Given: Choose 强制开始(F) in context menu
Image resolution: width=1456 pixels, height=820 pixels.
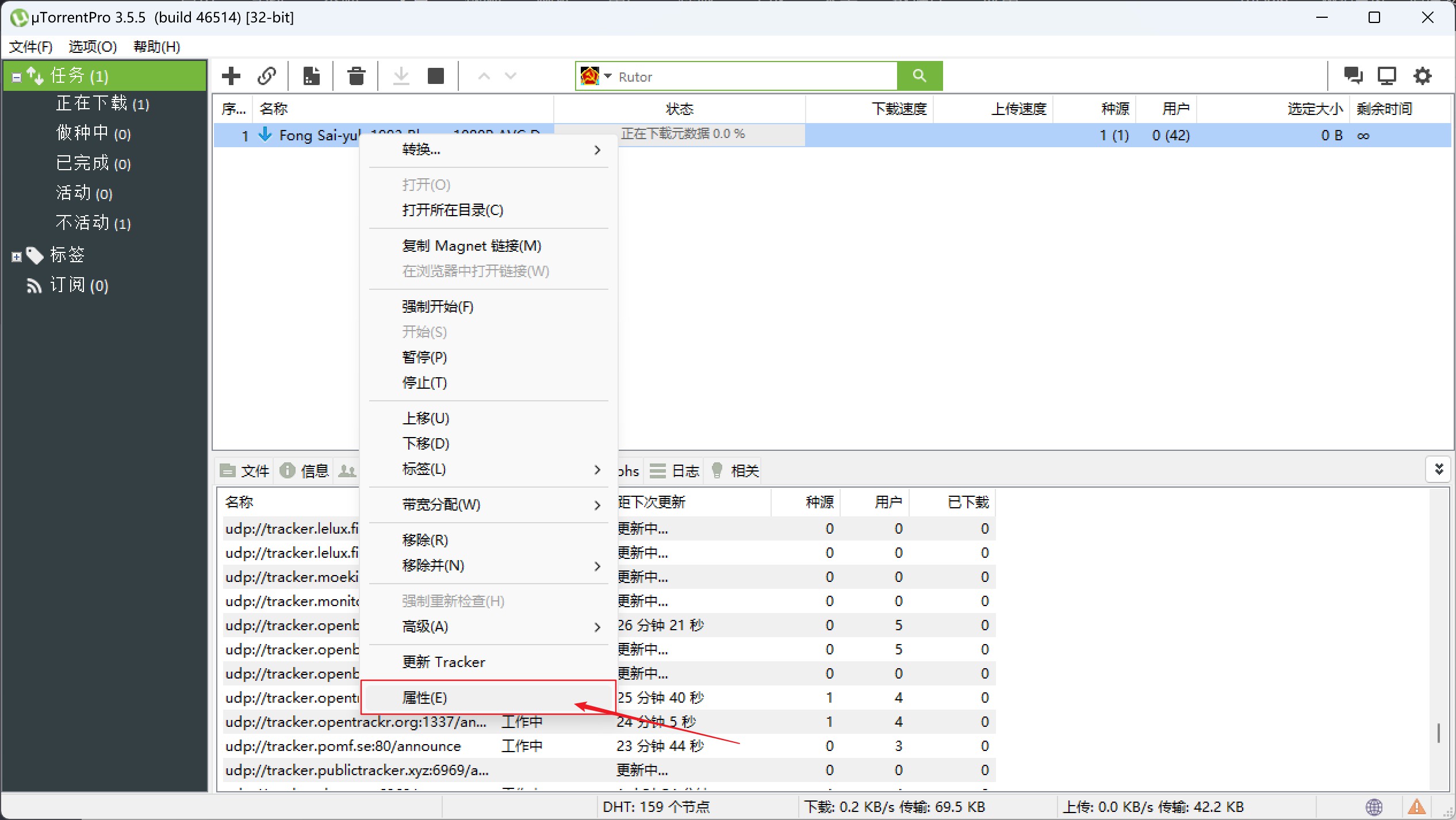Looking at the screenshot, I should (488, 306).
